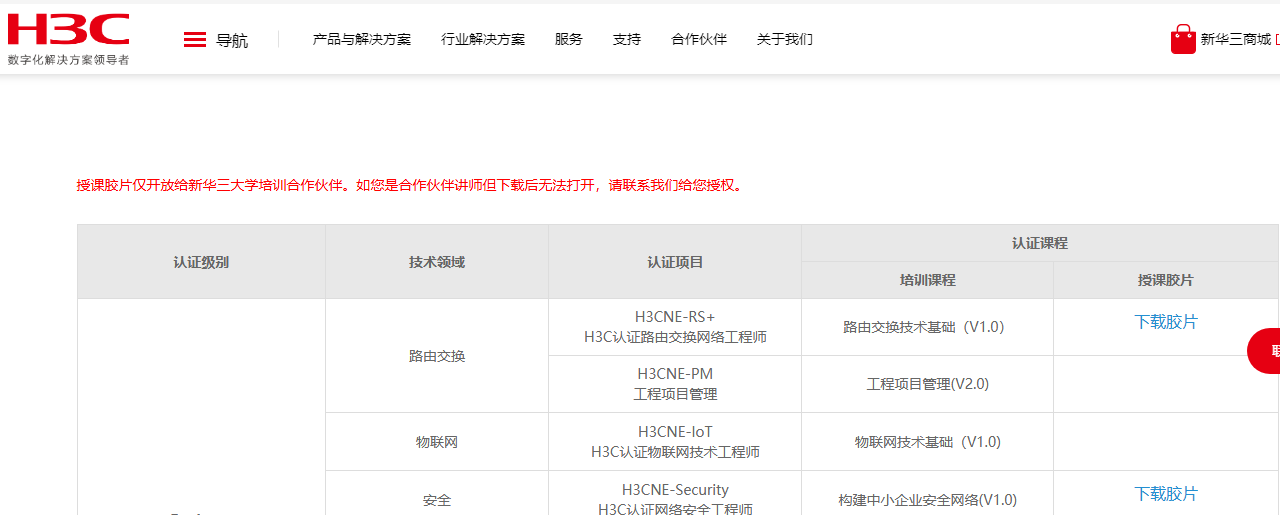
Task: Download slides for 构建中小企业安全网络 course
Action: point(1166,494)
